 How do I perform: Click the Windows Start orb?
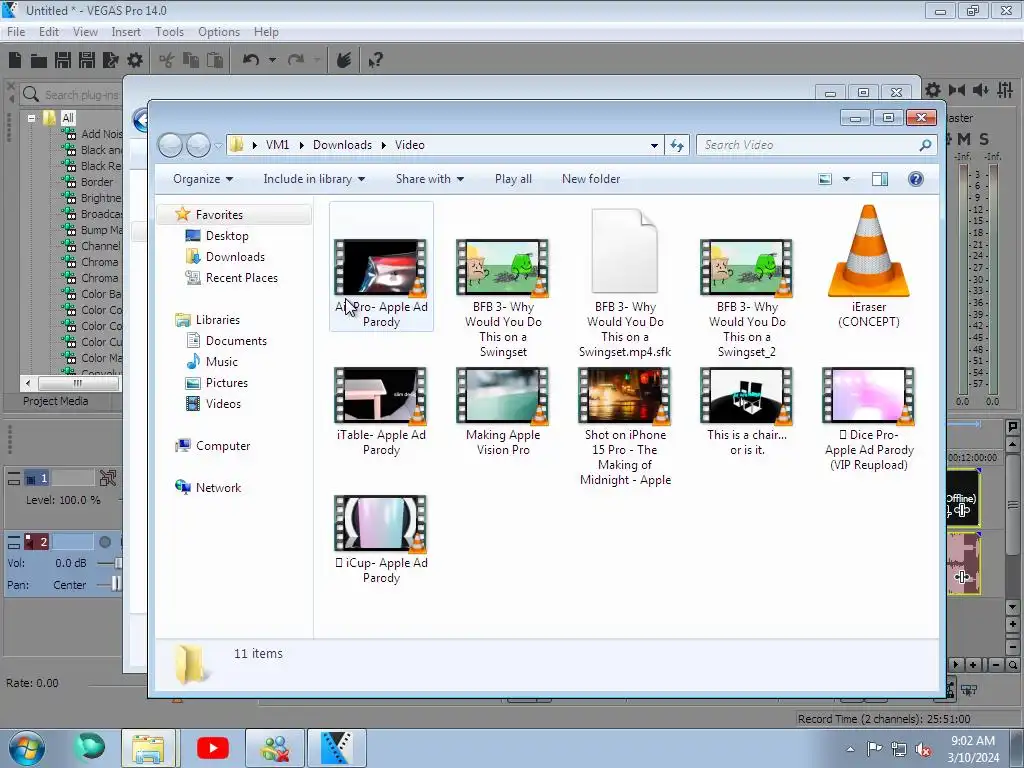[x=27, y=748]
